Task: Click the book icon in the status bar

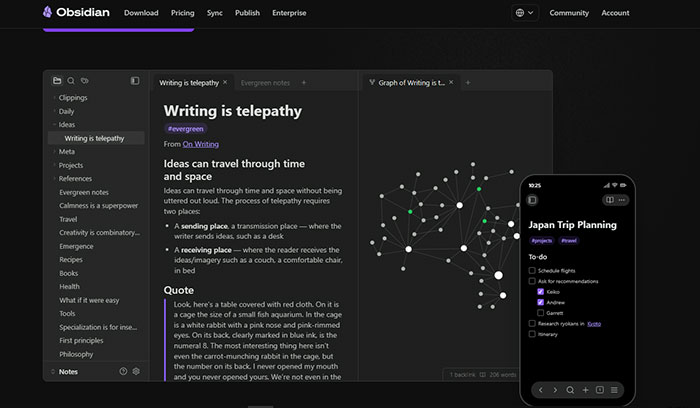Action: pos(483,375)
